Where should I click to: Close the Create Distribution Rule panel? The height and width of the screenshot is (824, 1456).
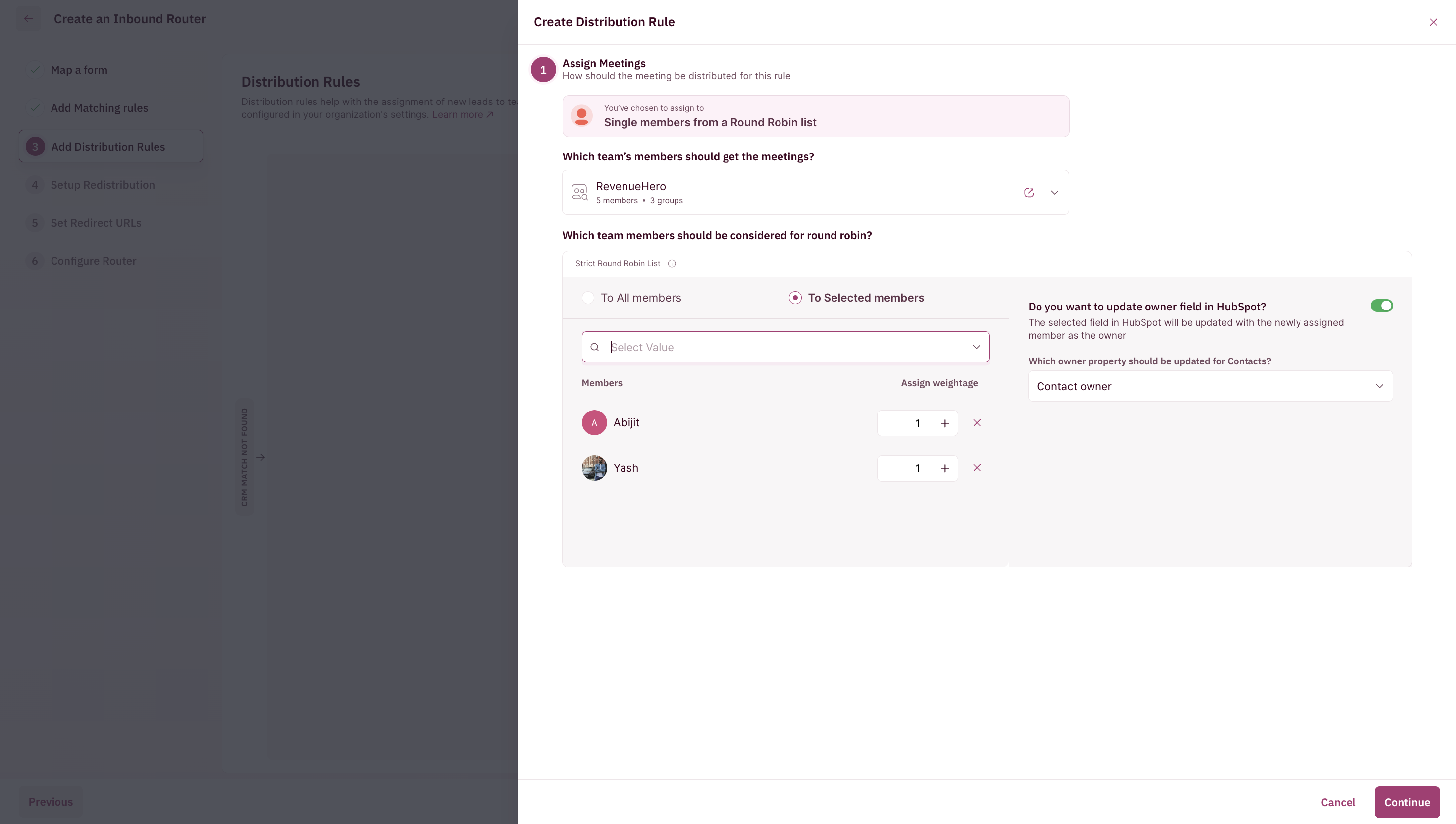(x=1433, y=22)
